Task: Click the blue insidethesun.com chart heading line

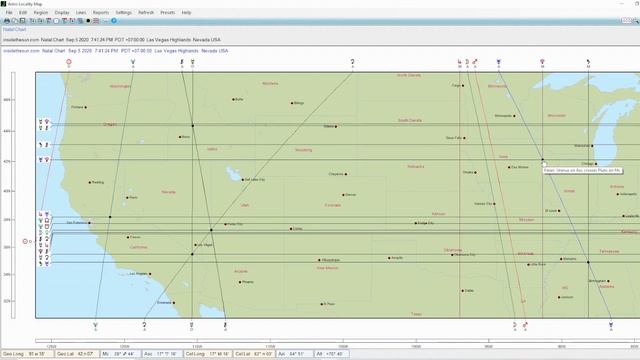Action: [116, 51]
